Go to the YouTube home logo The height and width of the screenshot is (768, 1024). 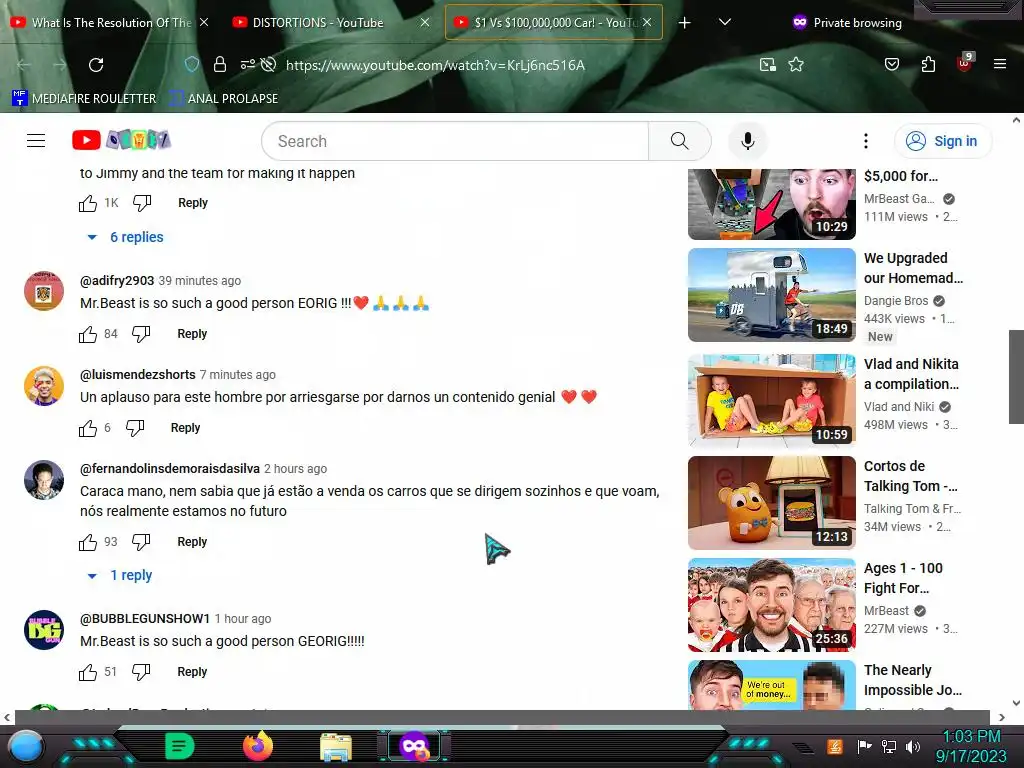coord(121,140)
